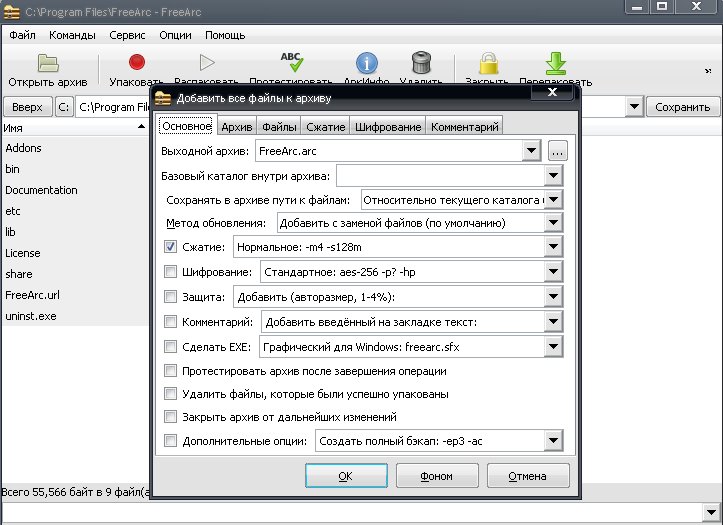Enable the Шифрование checkbox

click(170, 271)
